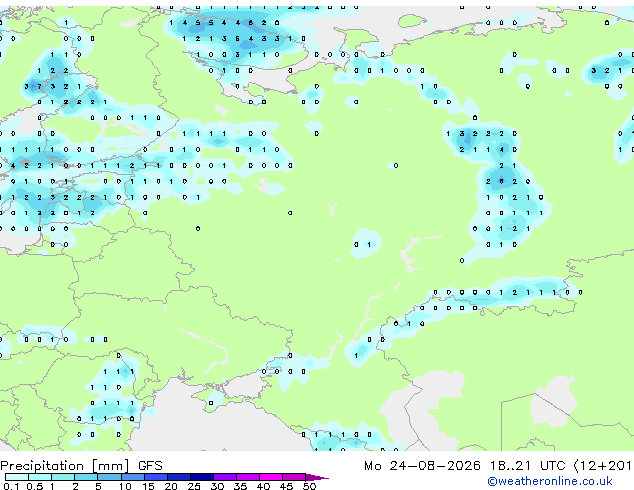This screenshot has height=490, width=634.
Task: Click the arrow-shaped swatch above 50 mm
Action: click(x=317, y=477)
